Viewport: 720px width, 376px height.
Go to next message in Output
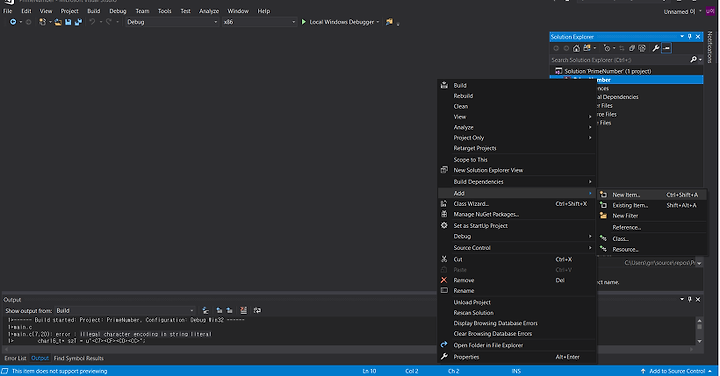tap(230, 311)
